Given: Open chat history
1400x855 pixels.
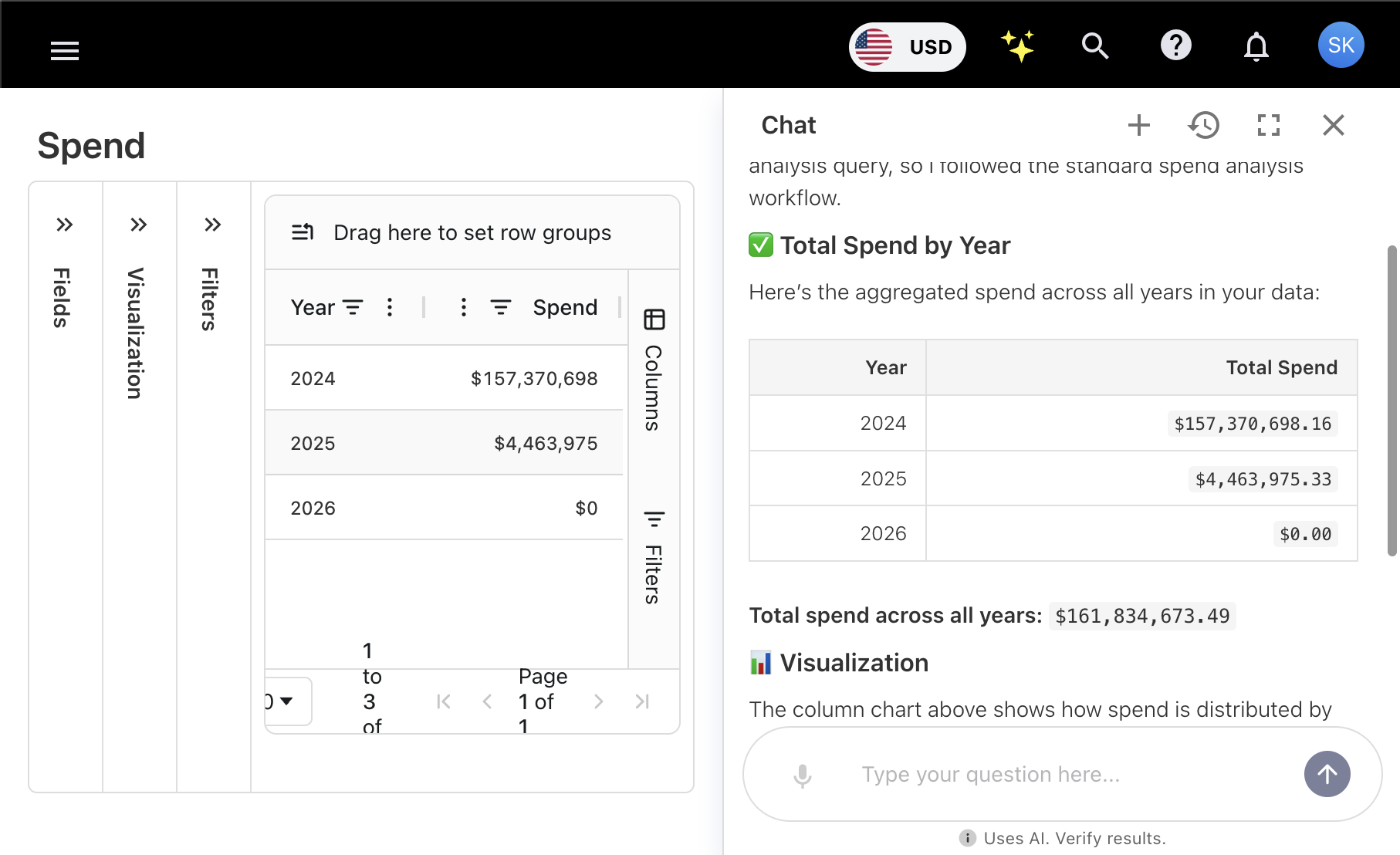Looking at the screenshot, I should 1203,125.
